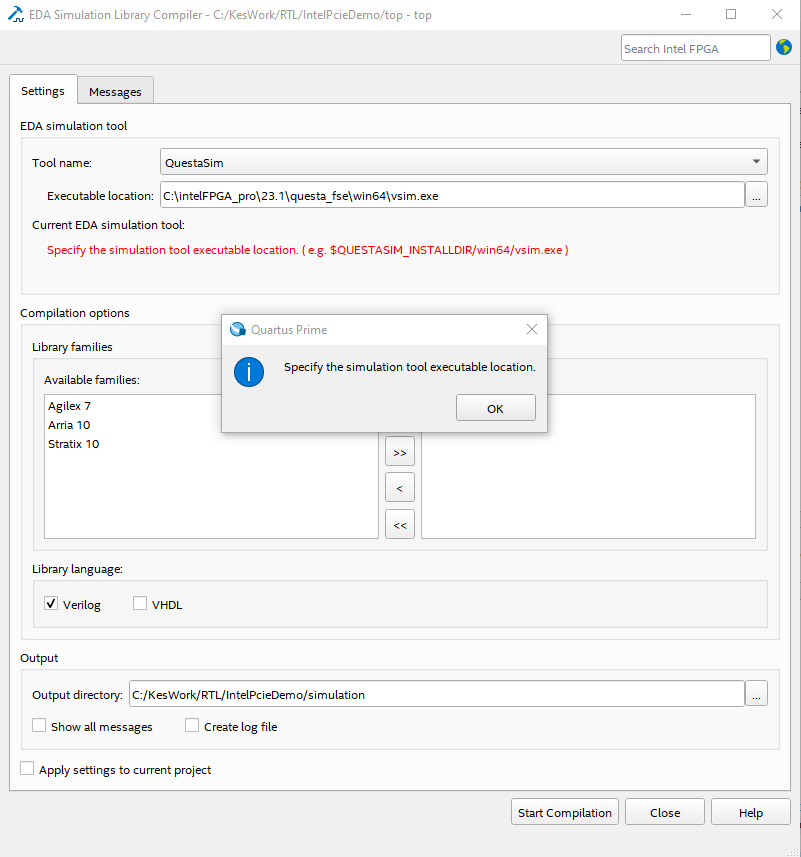Viewport: 801px width, 857px height.
Task: Click the globe icon beside the search box
Action: point(784,48)
